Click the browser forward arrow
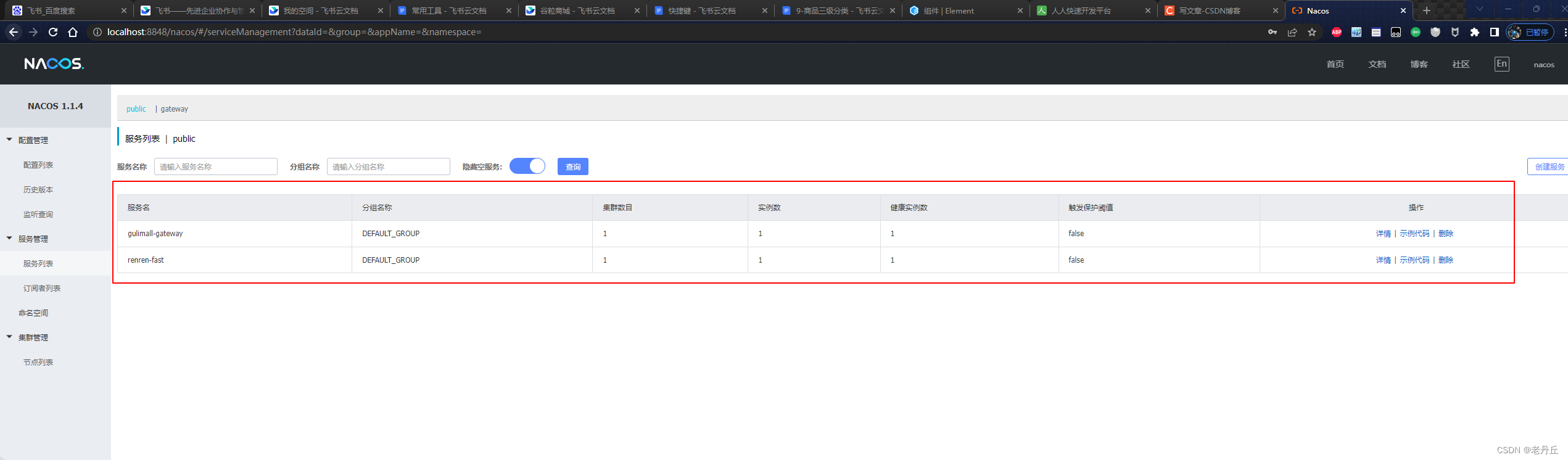 coord(33,32)
